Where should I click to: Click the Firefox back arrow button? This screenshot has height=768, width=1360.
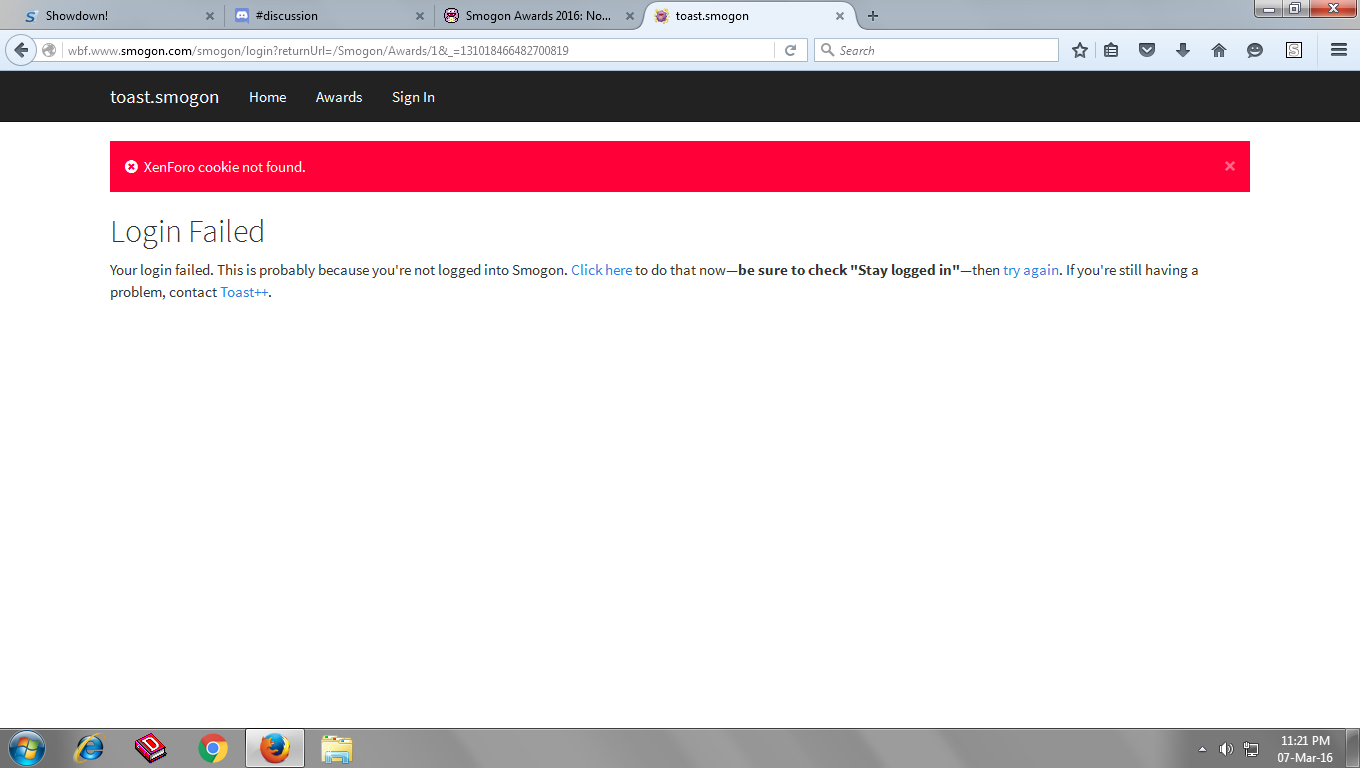click(x=21, y=50)
